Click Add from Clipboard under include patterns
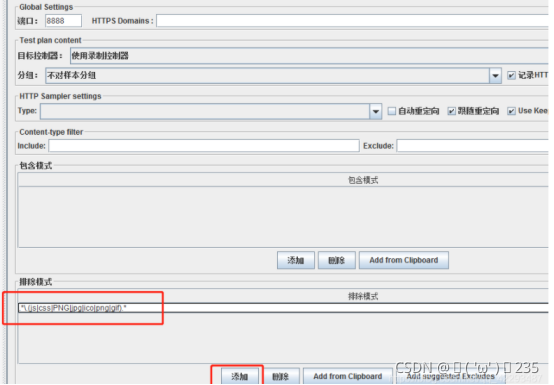 404,261
